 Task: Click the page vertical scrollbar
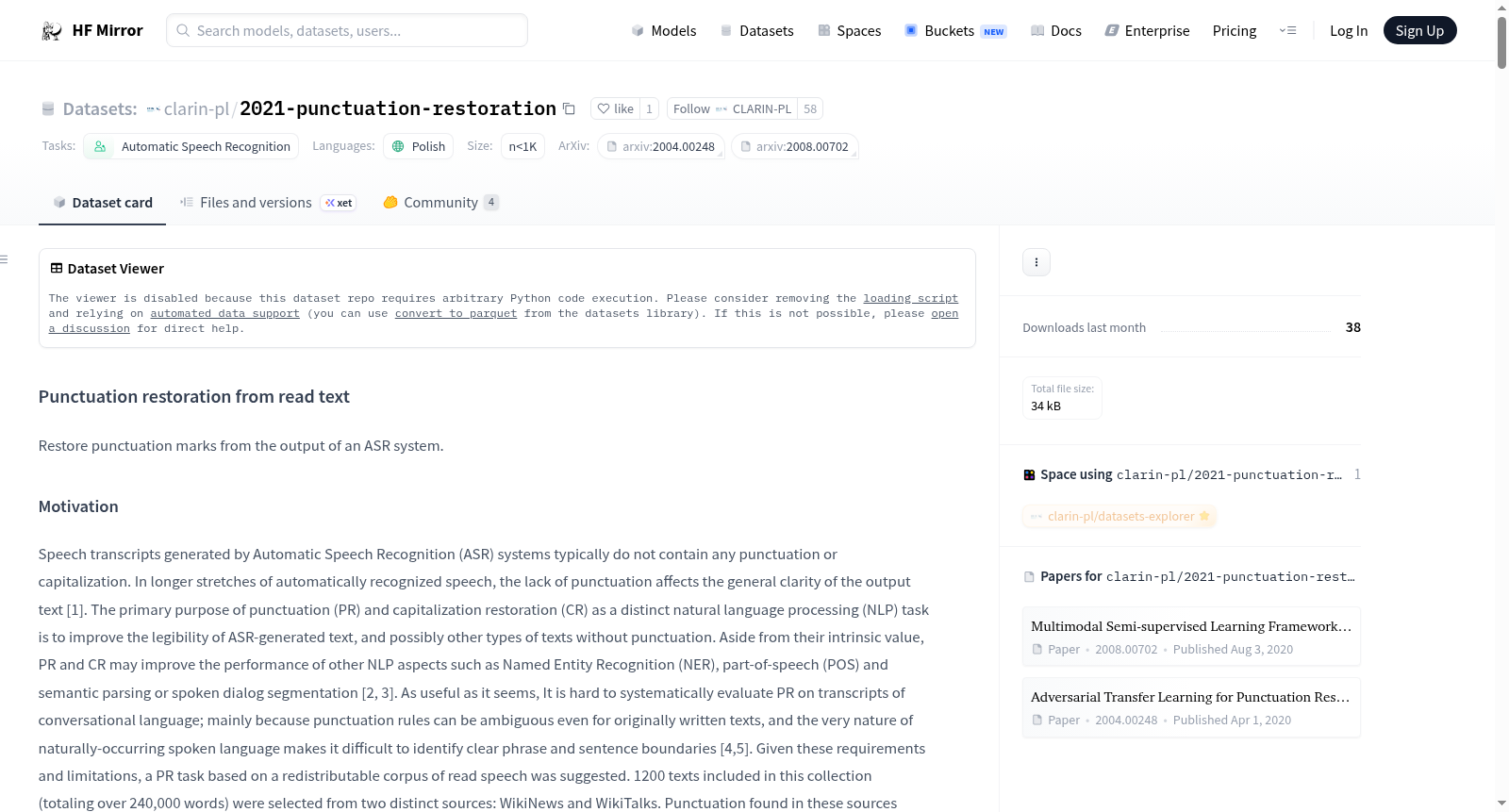point(1501,406)
